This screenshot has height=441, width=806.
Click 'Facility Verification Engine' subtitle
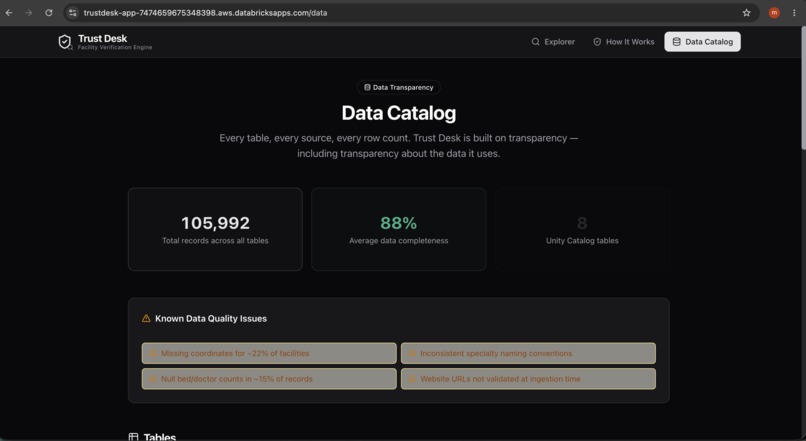115,47
